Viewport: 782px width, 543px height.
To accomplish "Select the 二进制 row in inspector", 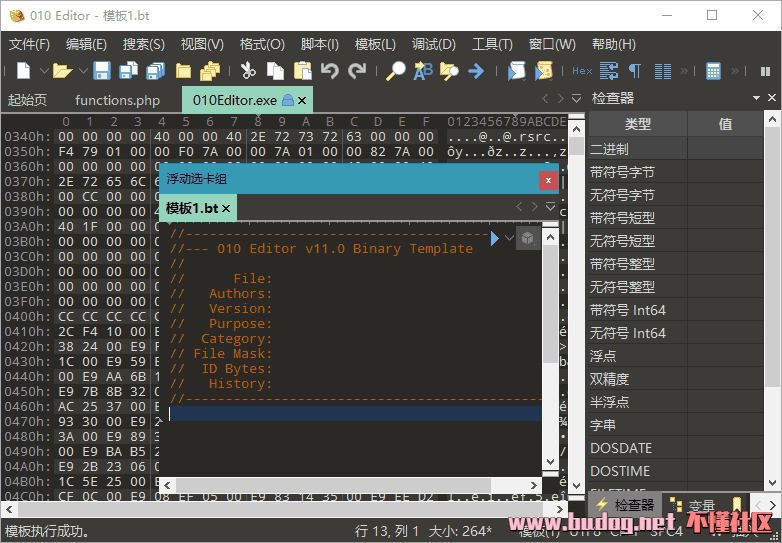I will (x=675, y=149).
